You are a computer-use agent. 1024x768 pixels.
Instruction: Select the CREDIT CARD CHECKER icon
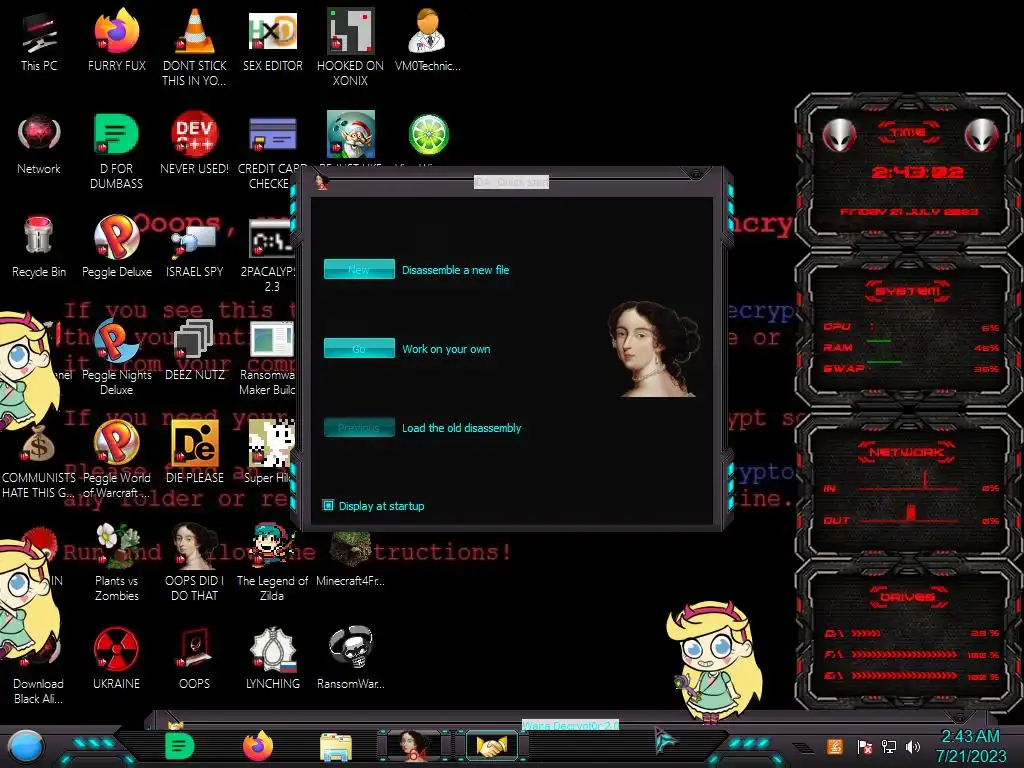click(x=272, y=150)
